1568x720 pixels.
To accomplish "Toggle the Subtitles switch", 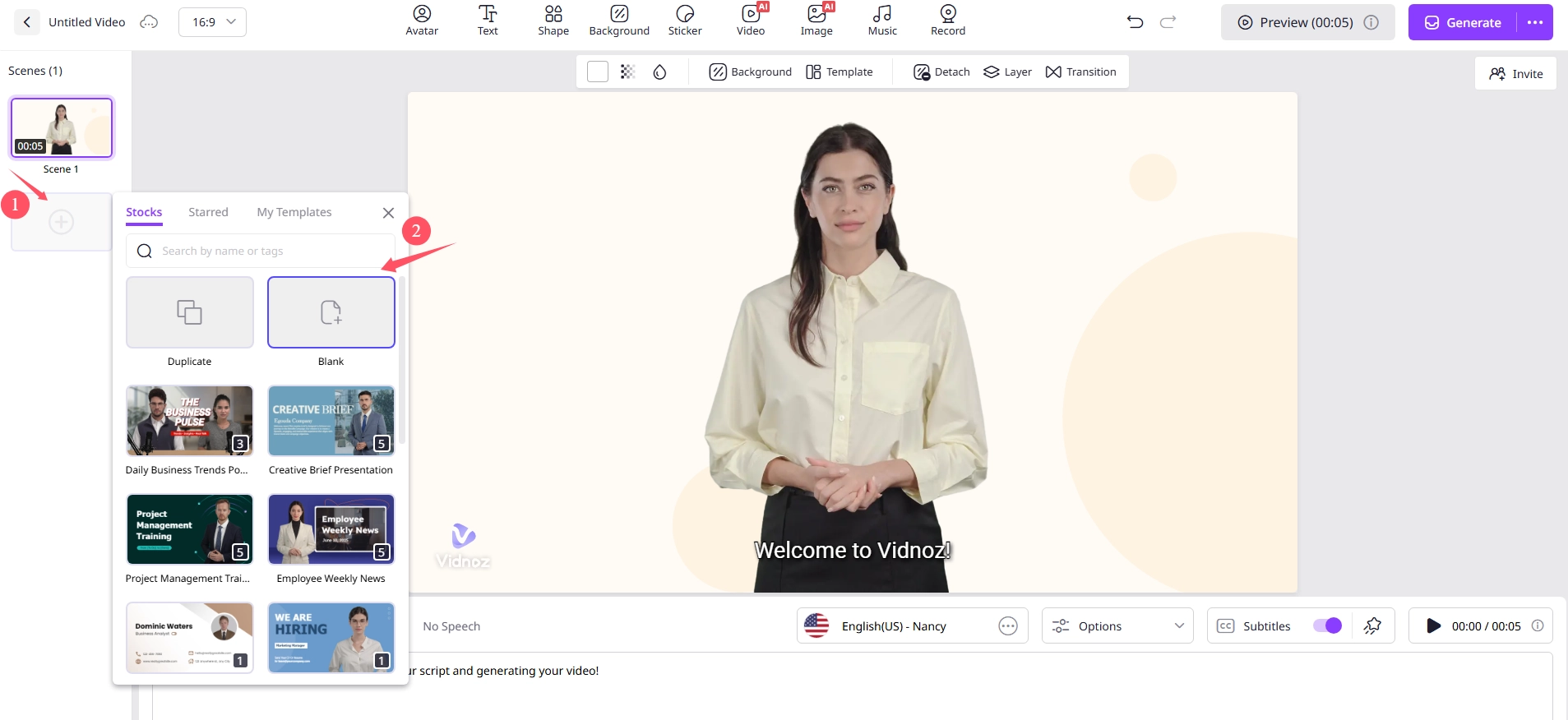I will pyautogui.click(x=1327, y=626).
